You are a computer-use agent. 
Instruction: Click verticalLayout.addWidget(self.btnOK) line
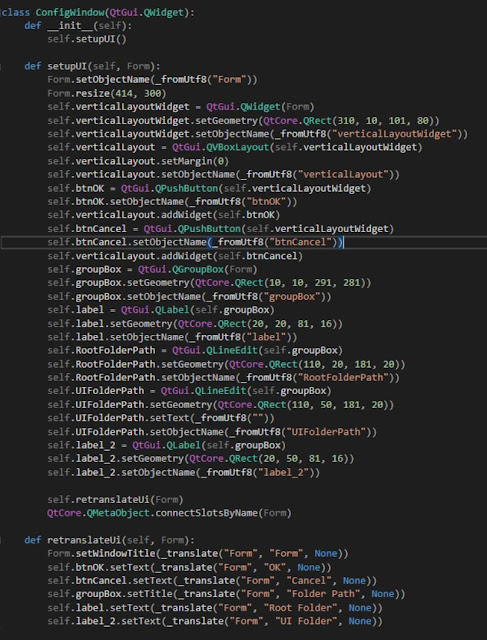[164, 215]
